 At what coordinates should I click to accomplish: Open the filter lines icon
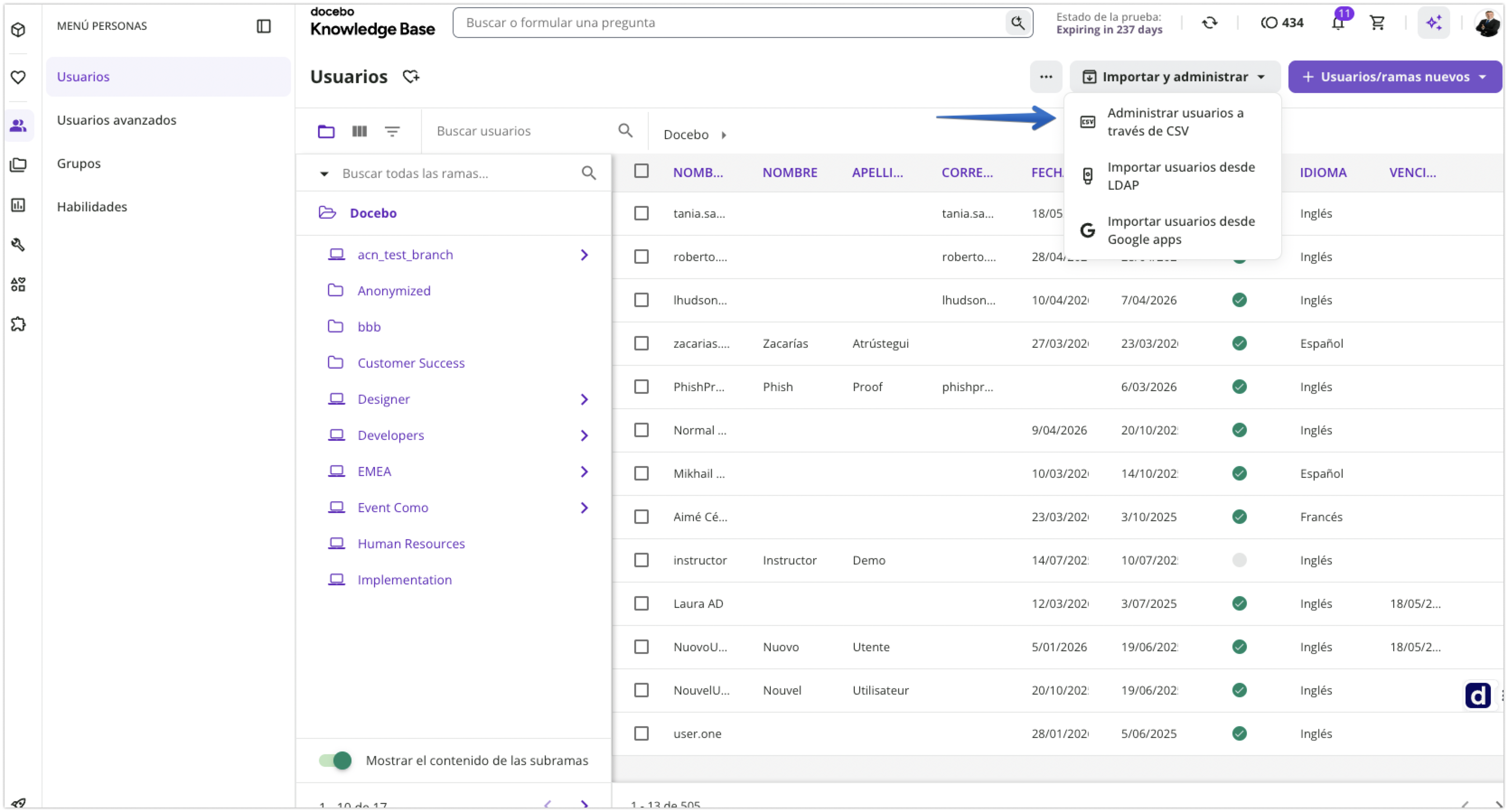click(x=392, y=131)
